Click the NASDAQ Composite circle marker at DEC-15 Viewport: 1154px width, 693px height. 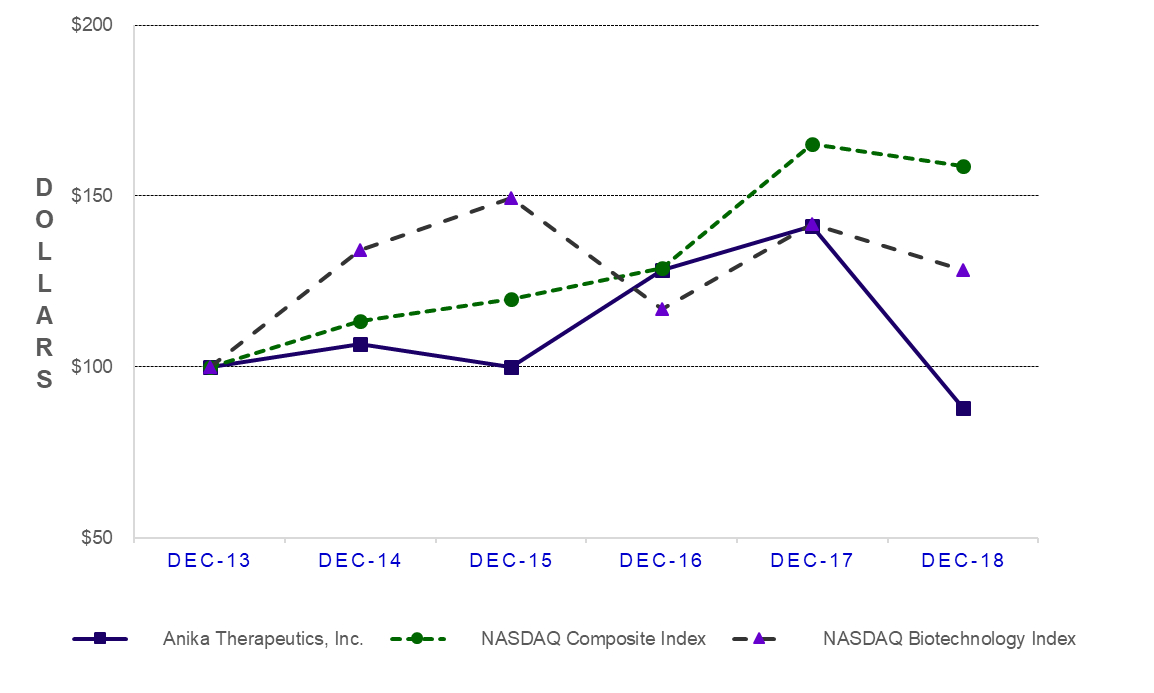[511, 299]
